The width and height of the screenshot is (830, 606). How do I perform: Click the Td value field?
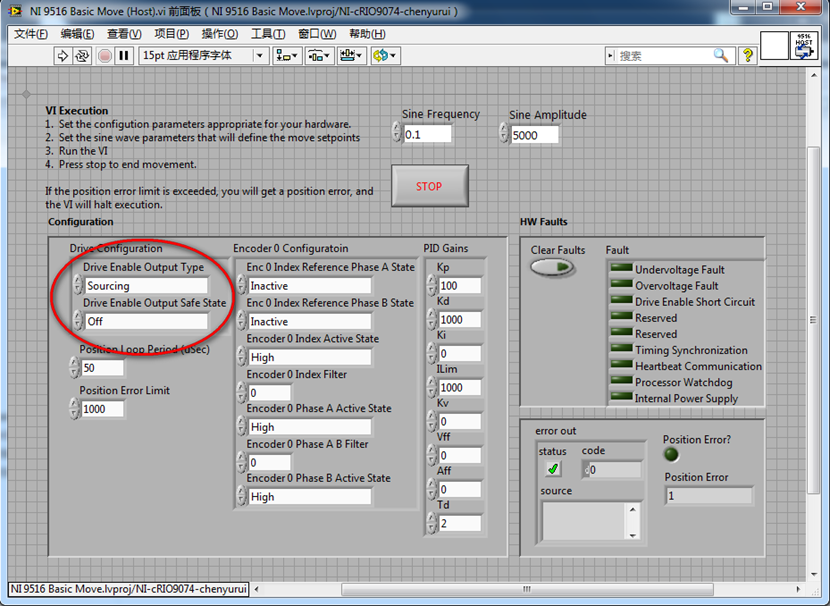pyautogui.click(x=460, y=523)
